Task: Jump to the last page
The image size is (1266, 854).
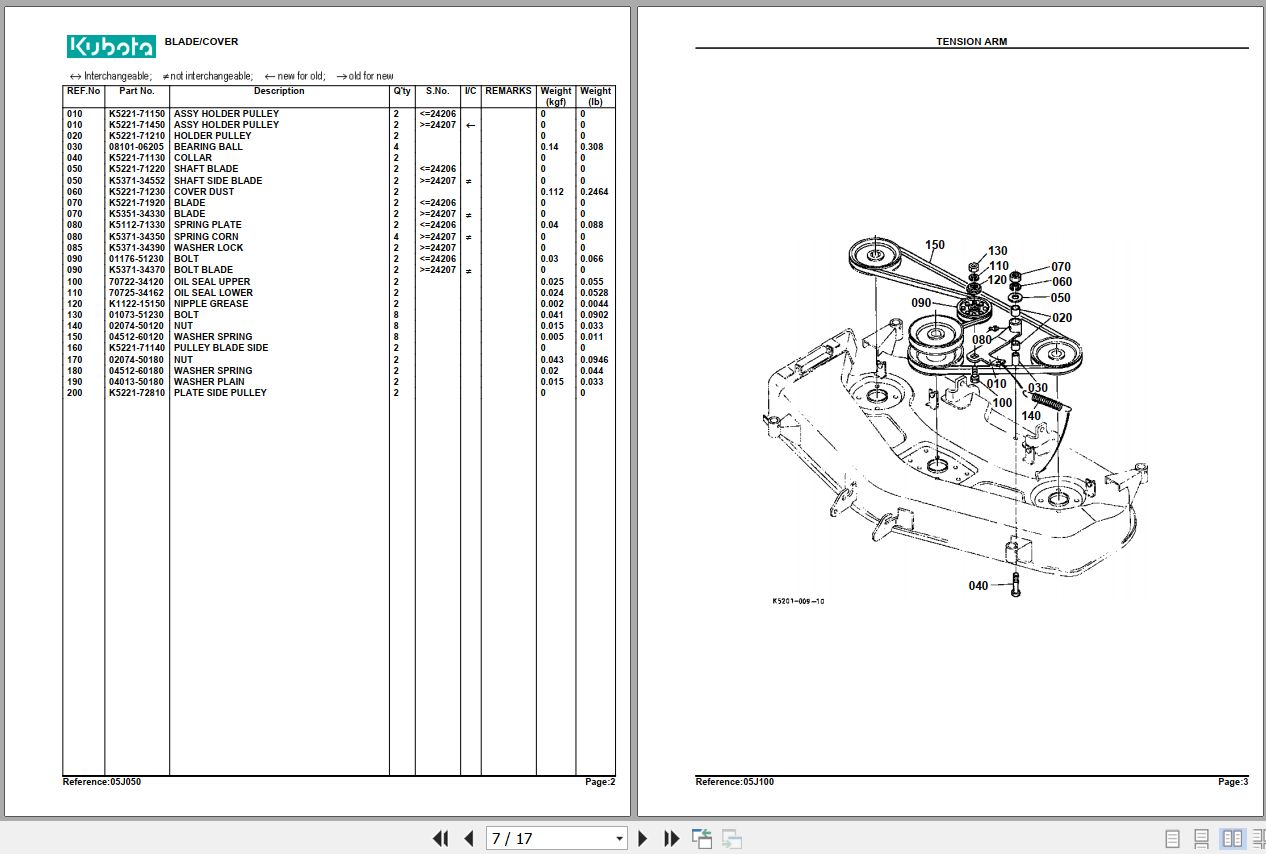Action: (671, 838)
